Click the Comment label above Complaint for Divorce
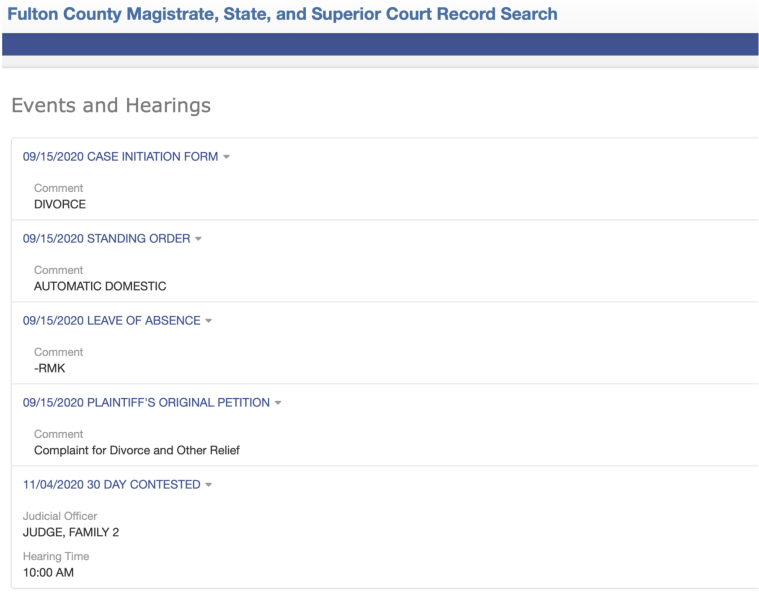Viewport: 759px width, 614px height. coord(58,434)
